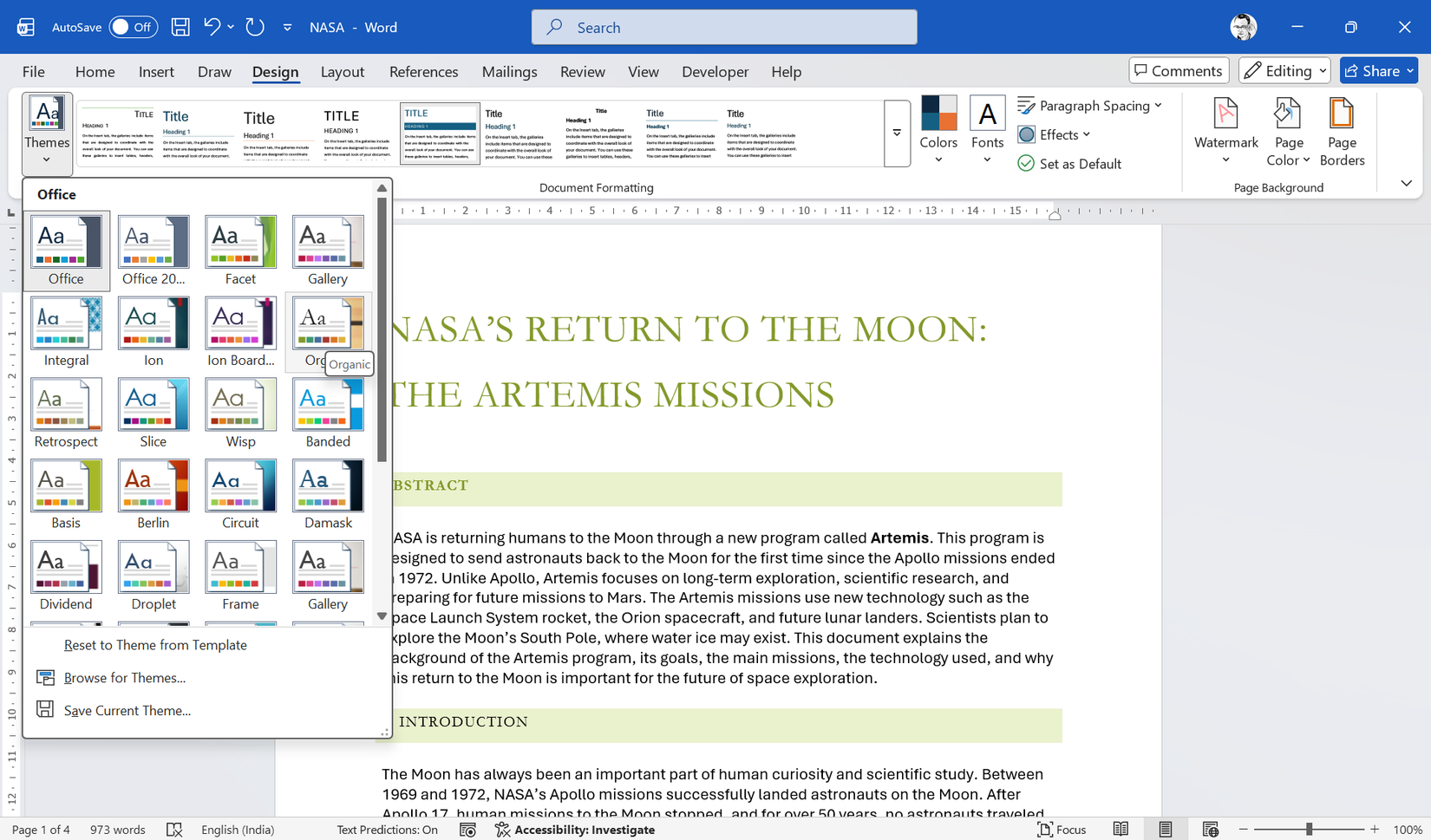
Task: Click the Undo icon
Action: [211, 27]
